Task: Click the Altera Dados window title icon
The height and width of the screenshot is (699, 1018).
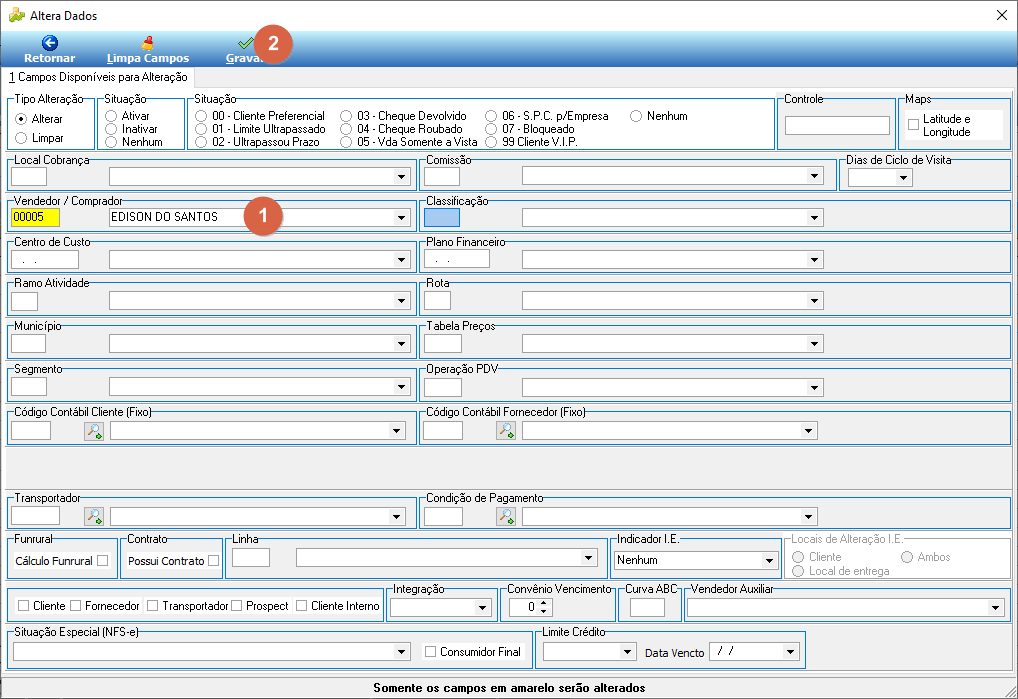Action: [x=16, y=15]
